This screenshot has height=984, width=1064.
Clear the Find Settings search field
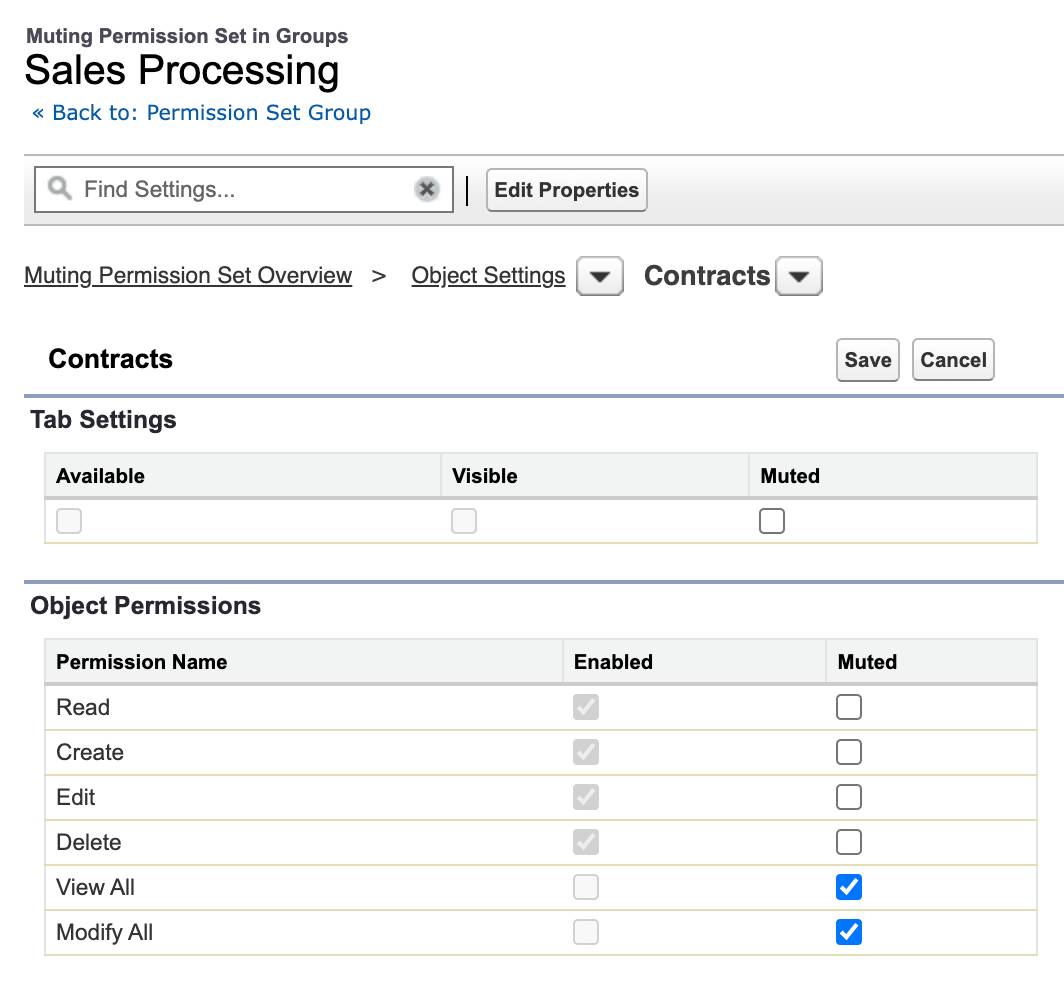pyautogui.click(x=427, y=189)
